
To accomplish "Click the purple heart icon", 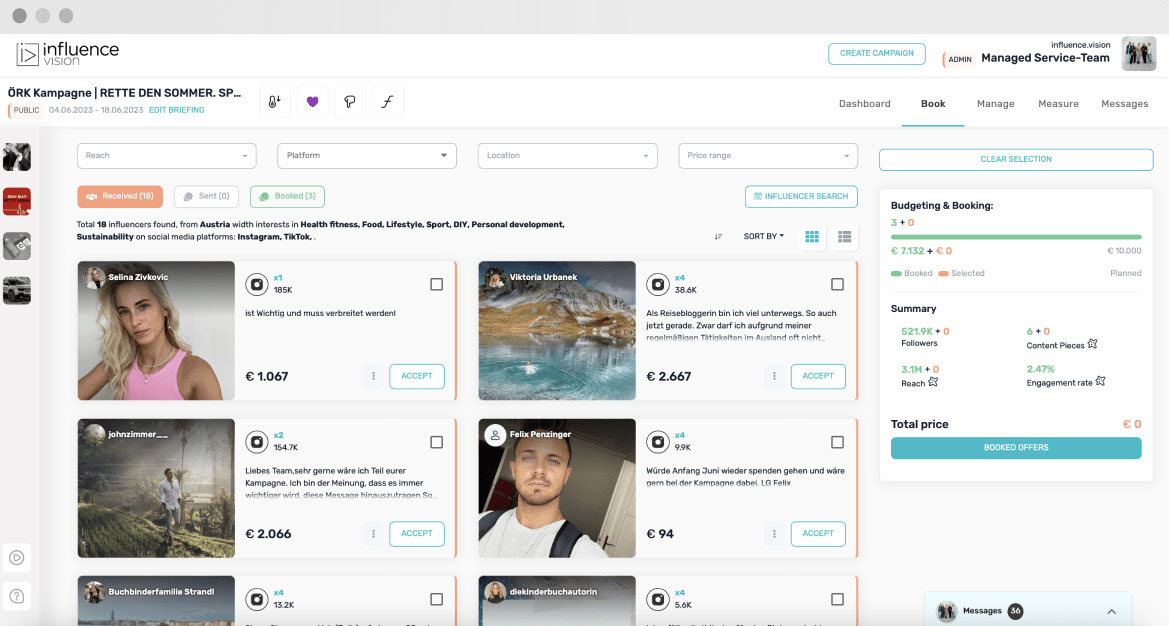I will click(312, 102).
